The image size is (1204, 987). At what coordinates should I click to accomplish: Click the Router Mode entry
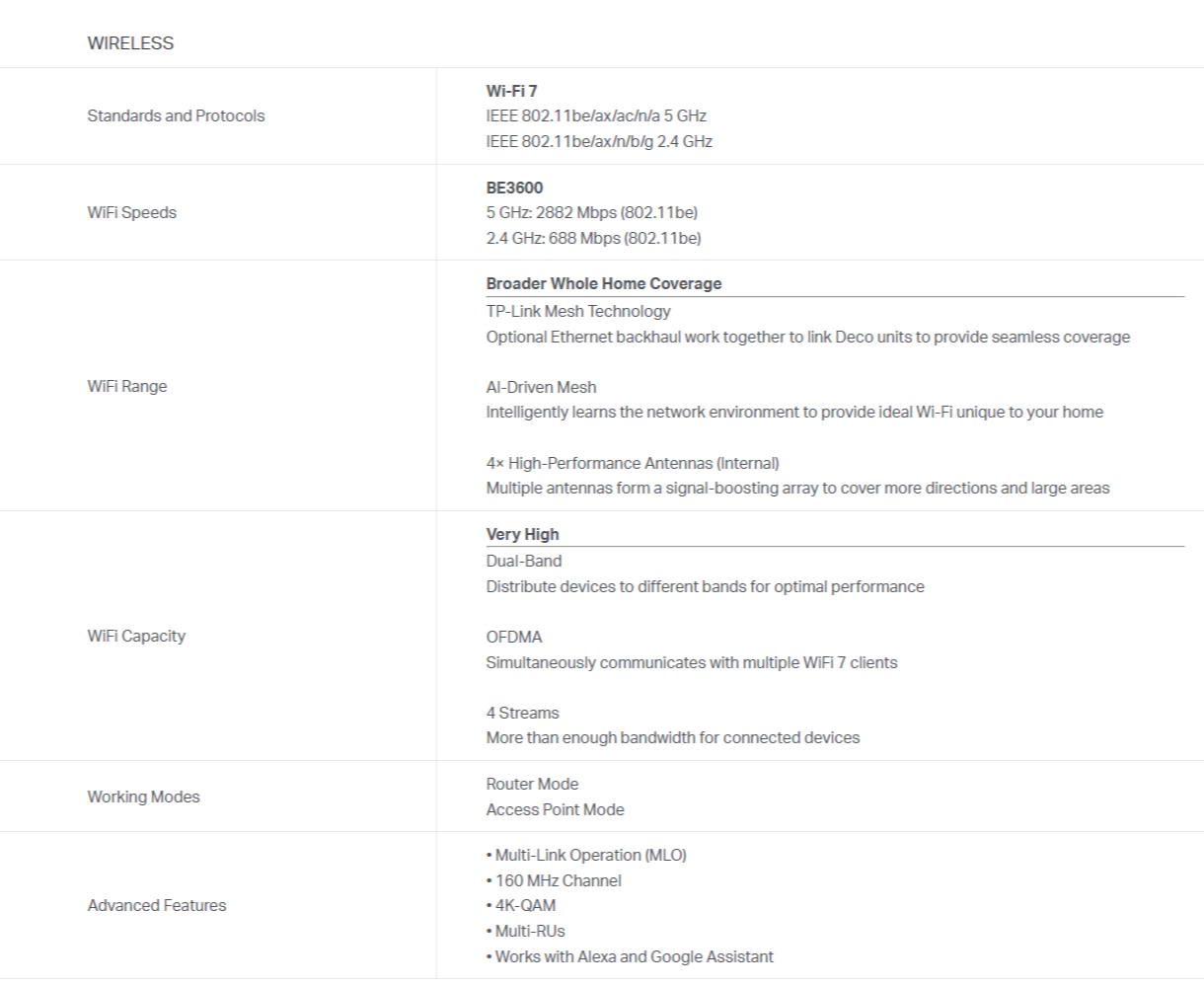[532, 784]
